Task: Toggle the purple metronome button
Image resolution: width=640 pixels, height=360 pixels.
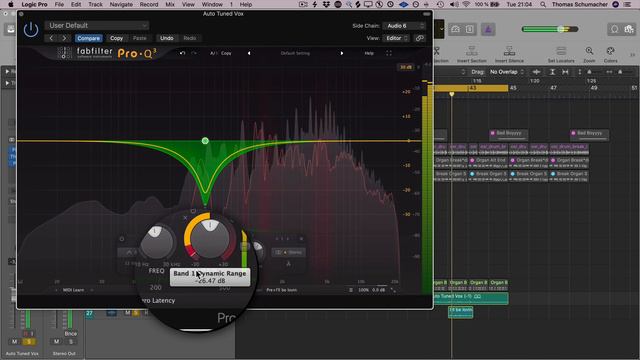Action: [488, 29]
